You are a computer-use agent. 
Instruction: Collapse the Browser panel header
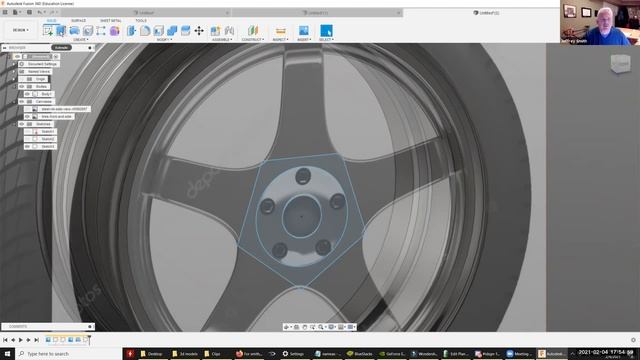point(4,48)
